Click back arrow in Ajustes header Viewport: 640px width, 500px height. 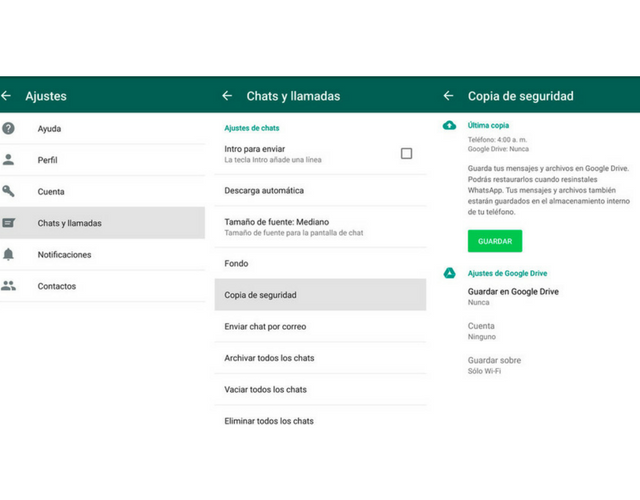pyautogui.click(x=7, y=96)
